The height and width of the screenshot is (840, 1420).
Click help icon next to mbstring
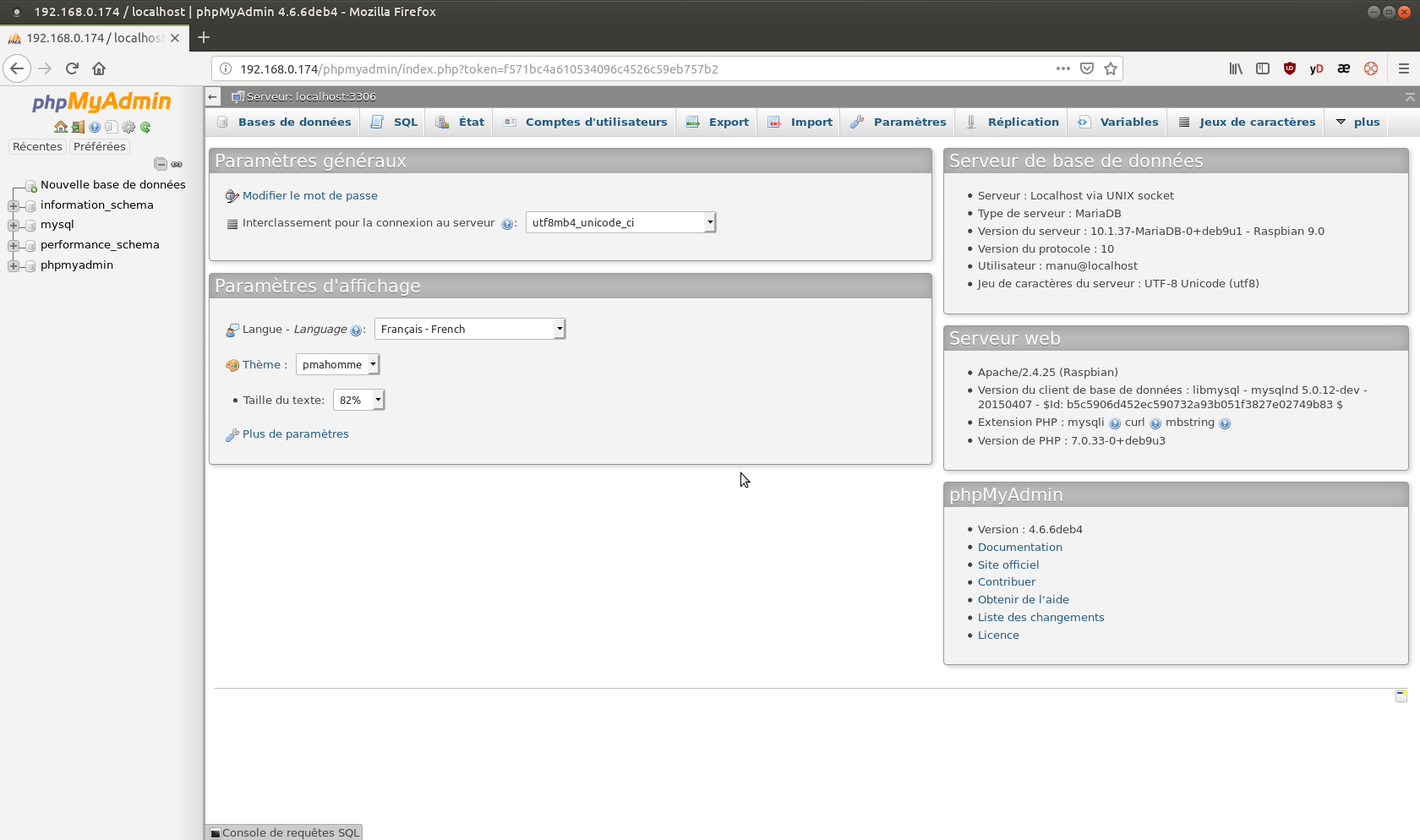click(1225, 423)
